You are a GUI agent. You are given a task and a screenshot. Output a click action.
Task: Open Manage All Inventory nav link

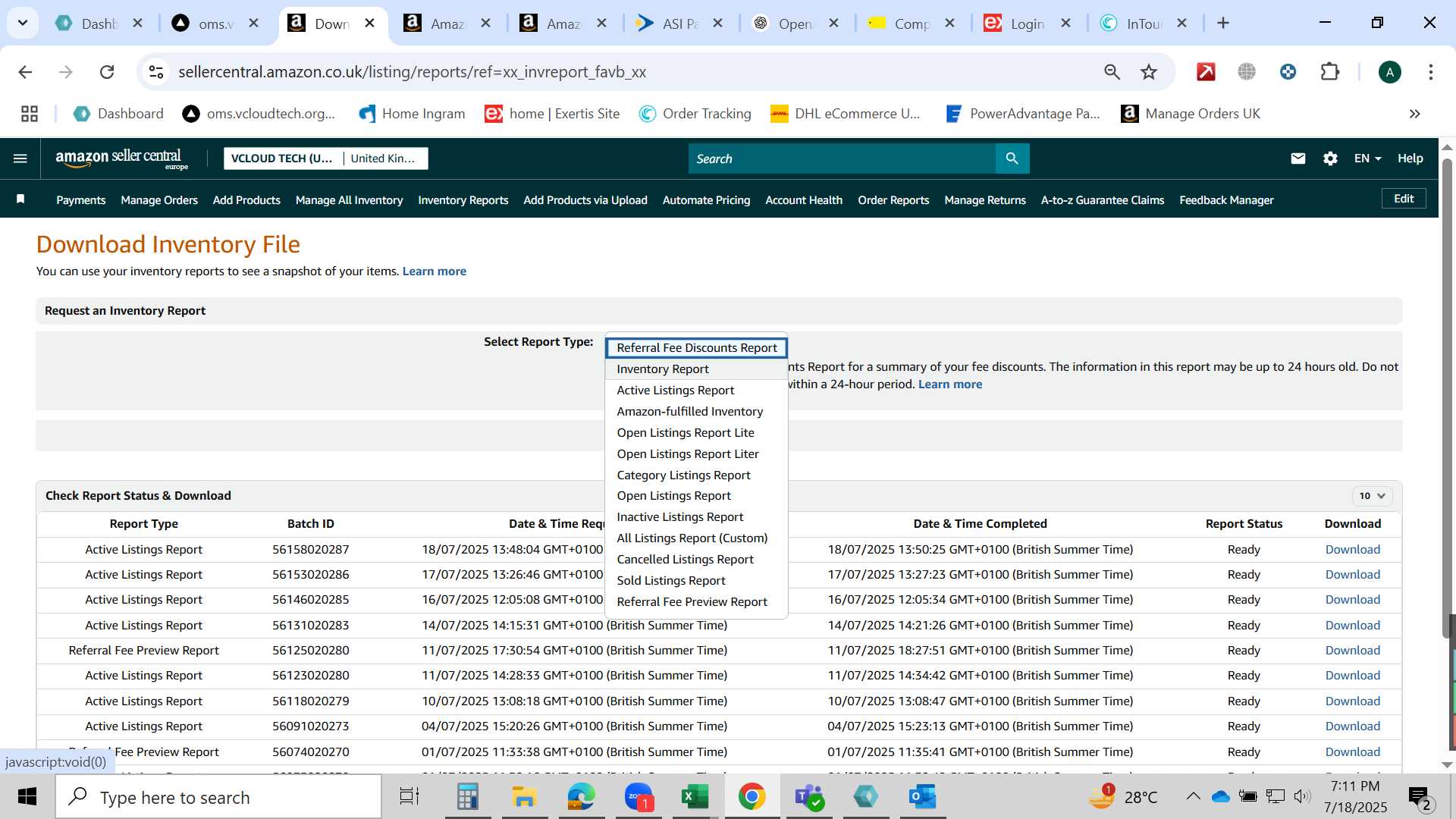click(349, 200)
